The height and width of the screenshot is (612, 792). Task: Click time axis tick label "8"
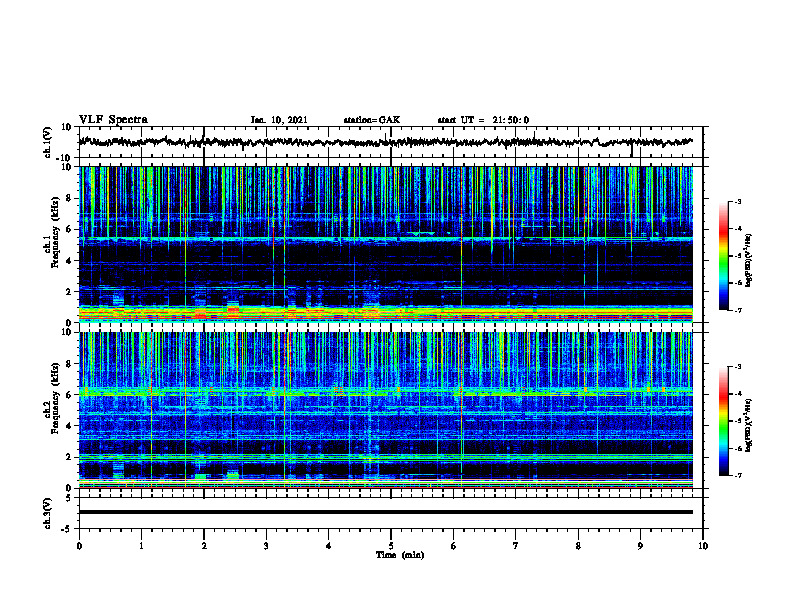[x=578, y=546]
